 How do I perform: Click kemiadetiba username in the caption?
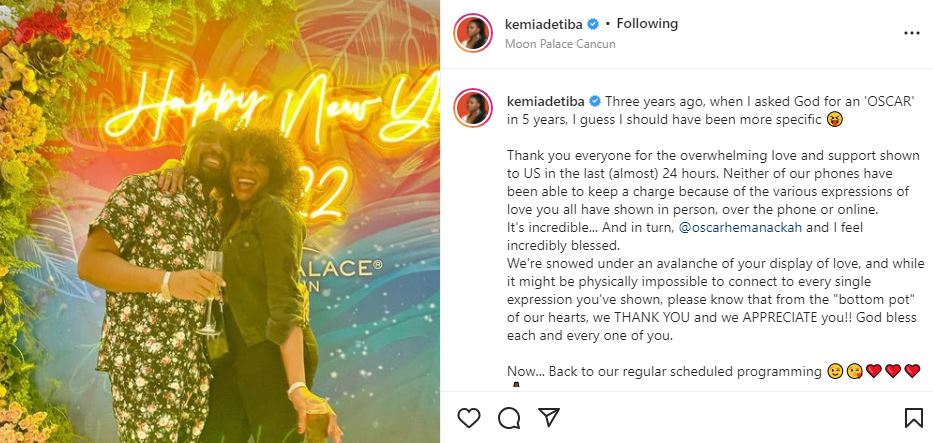tap(546, 101)
